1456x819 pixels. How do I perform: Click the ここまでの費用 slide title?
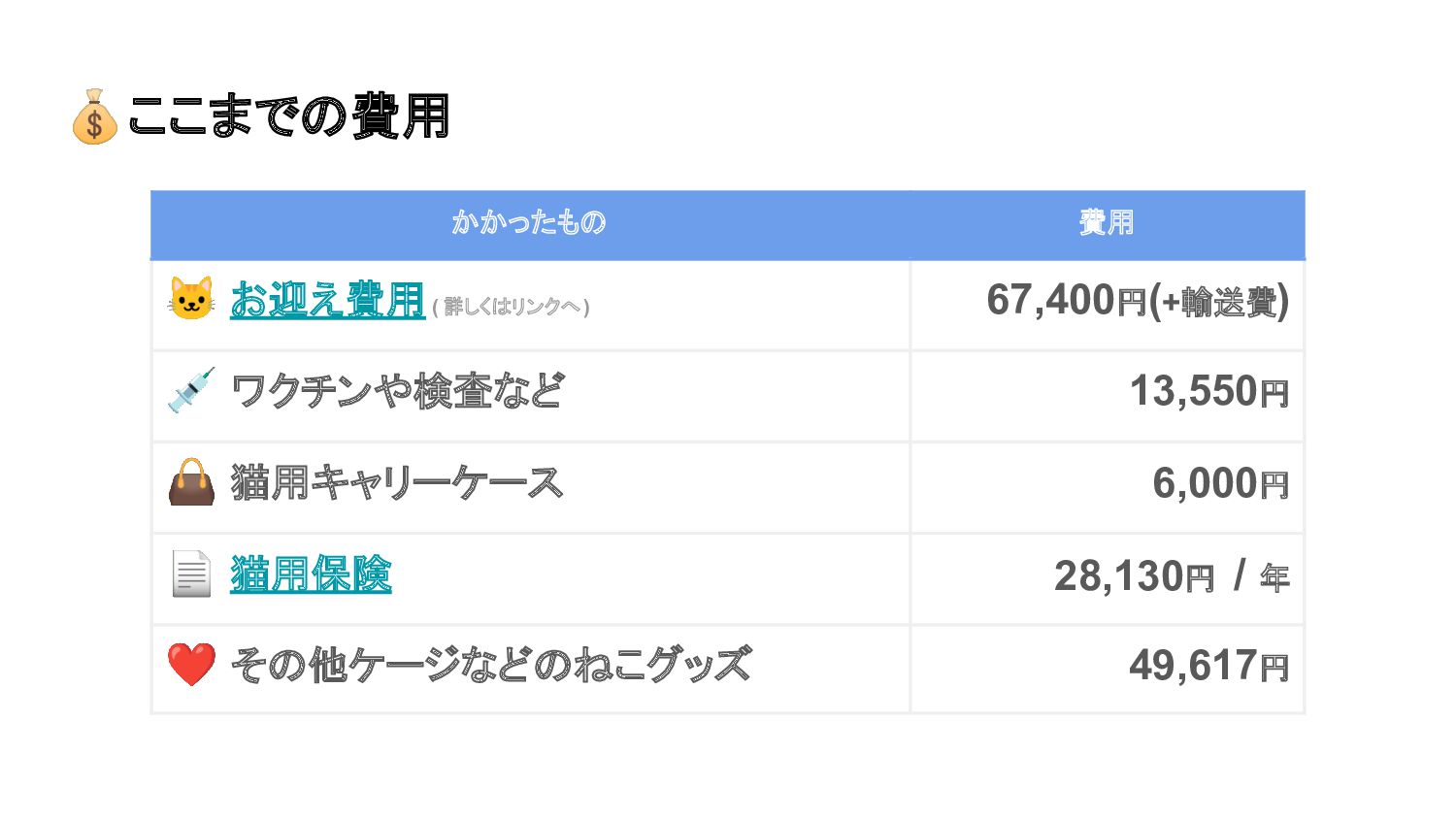[x=288, y=116]
